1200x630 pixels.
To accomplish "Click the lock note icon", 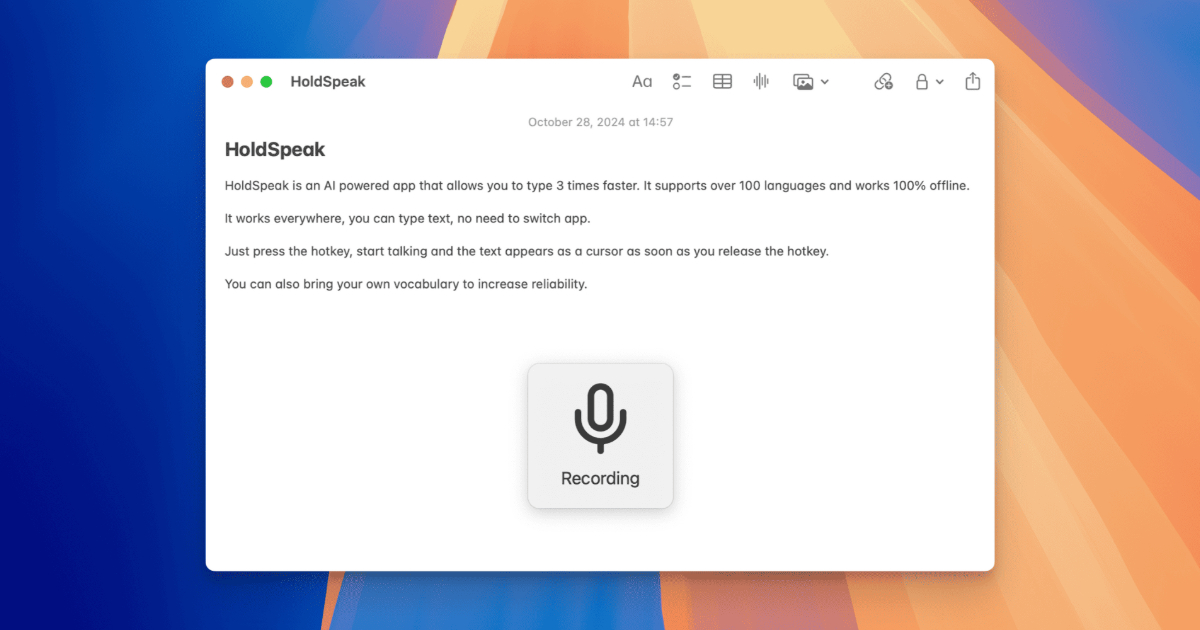I will point(922,82).
